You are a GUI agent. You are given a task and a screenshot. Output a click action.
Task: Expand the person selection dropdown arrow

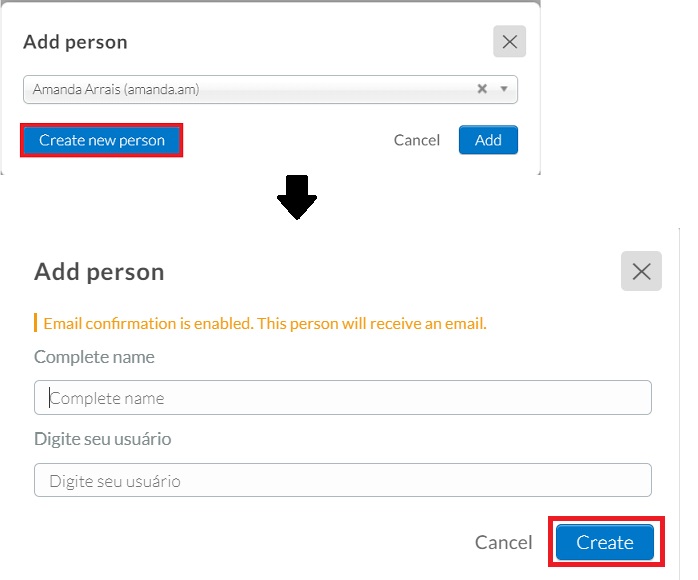504,89
